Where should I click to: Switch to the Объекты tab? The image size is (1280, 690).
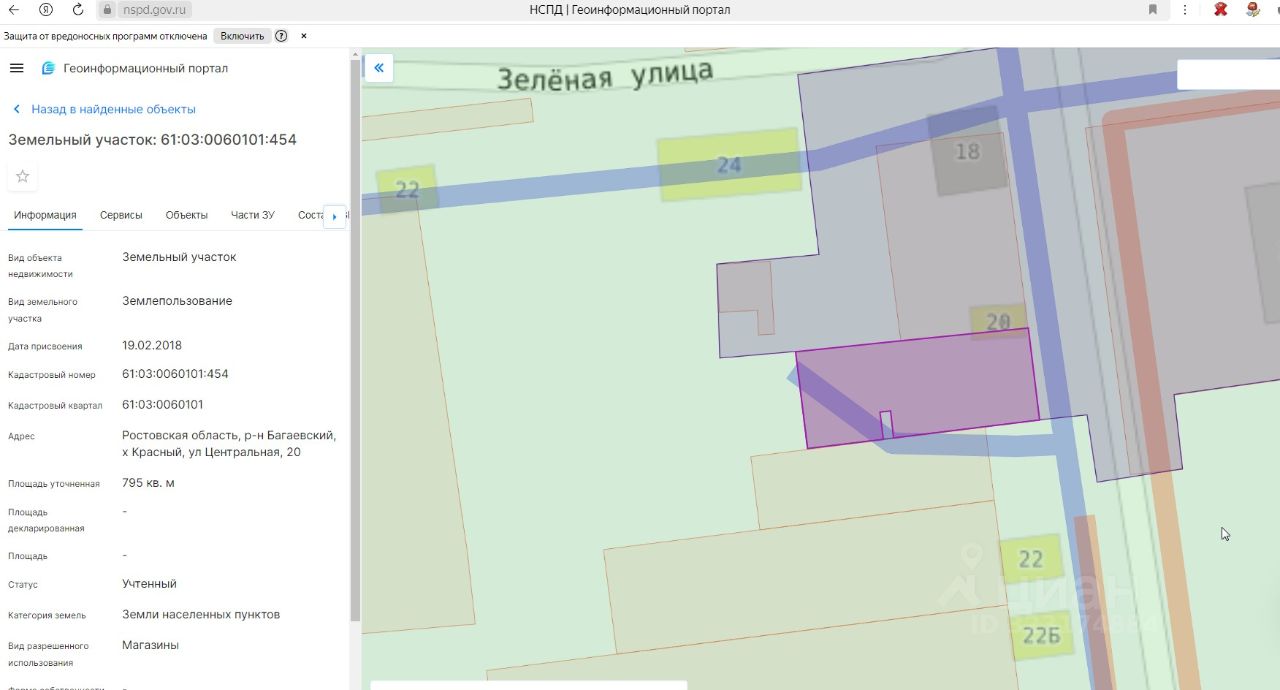187,215
